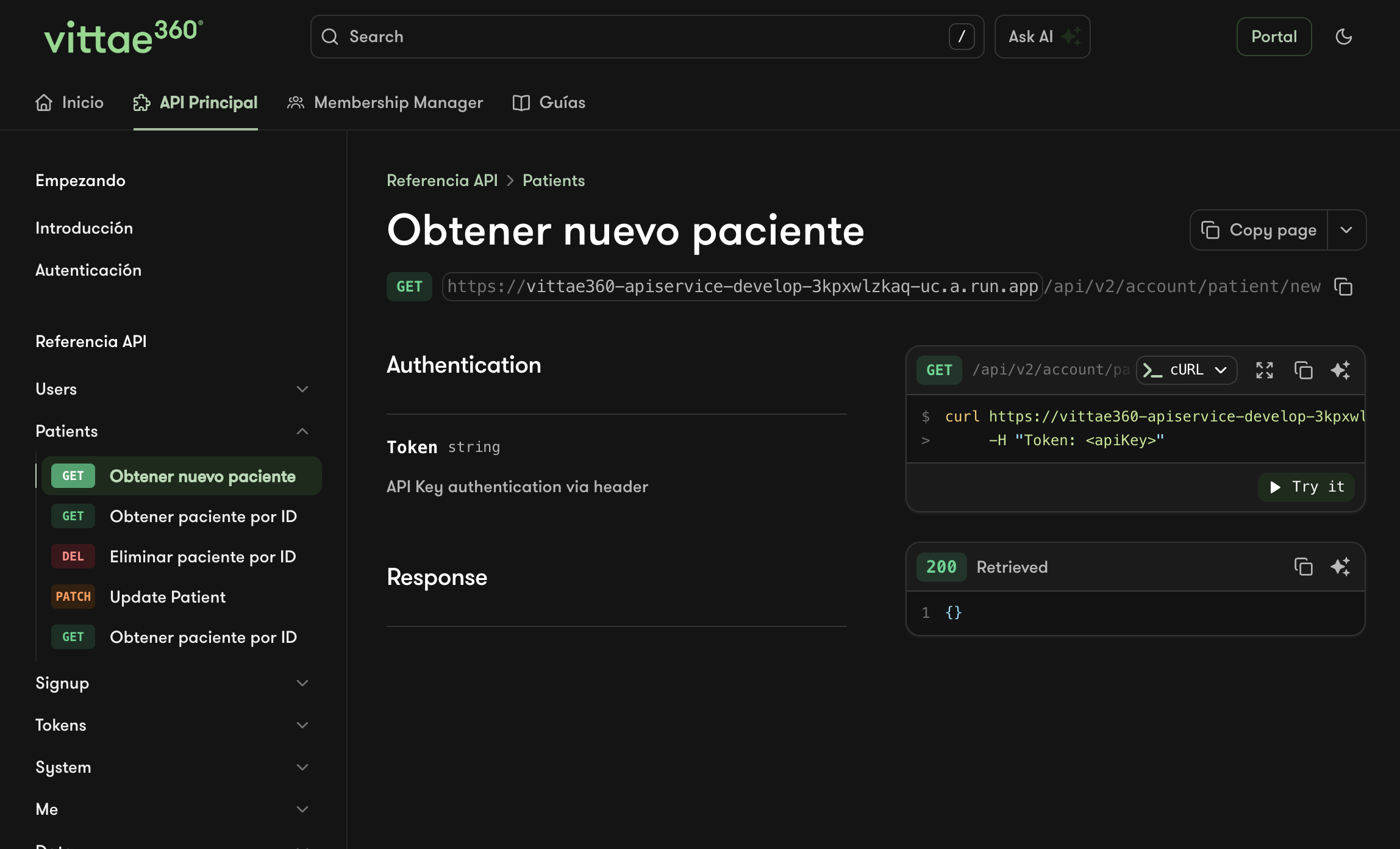Open Autenticación in the sidebar
This screenshot has height=849, width=1400.
pyautogui.click(x=88, y=270)
